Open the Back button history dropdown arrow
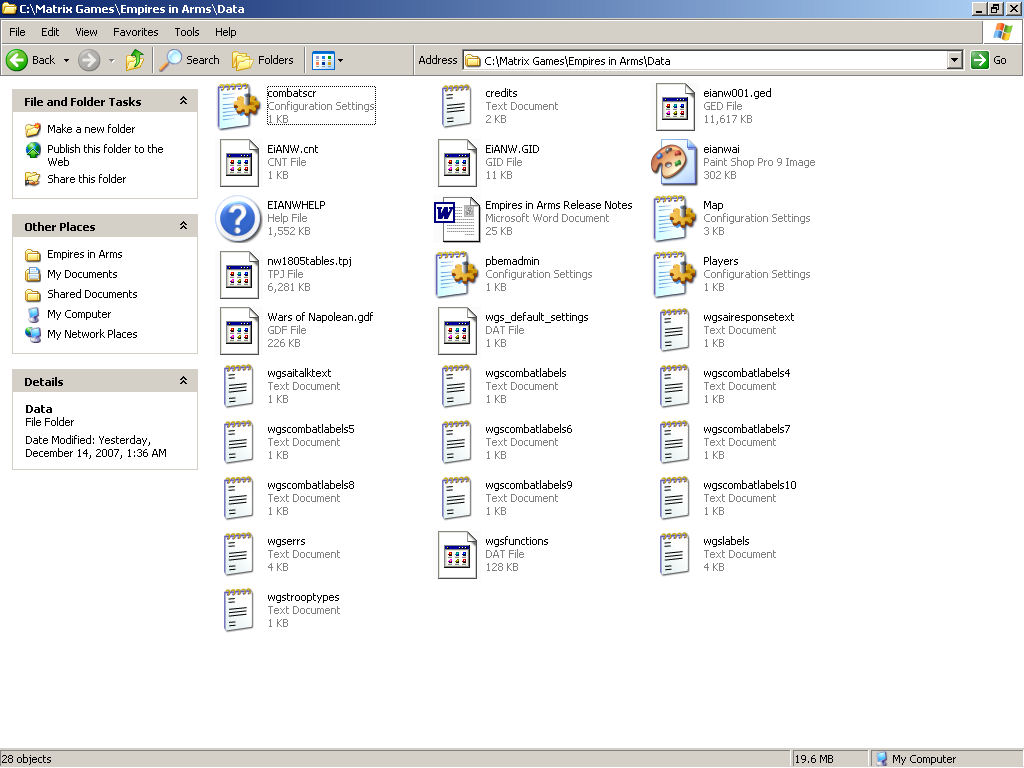Image resolution: width=1024 pixels, height=768 pixels. 66,61
